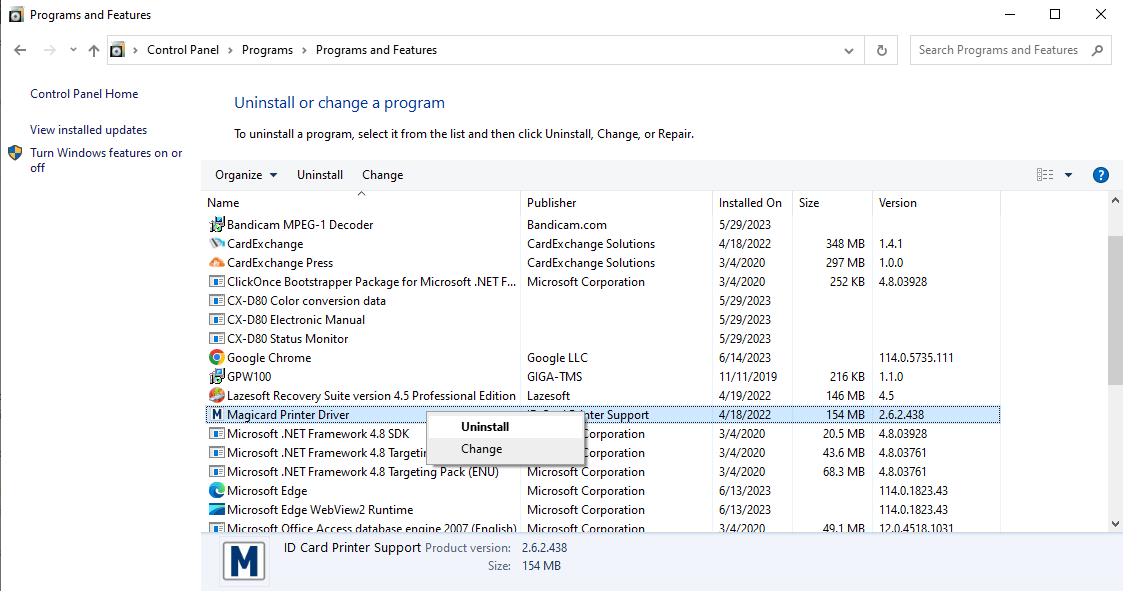Open View installed updates link

88,130
